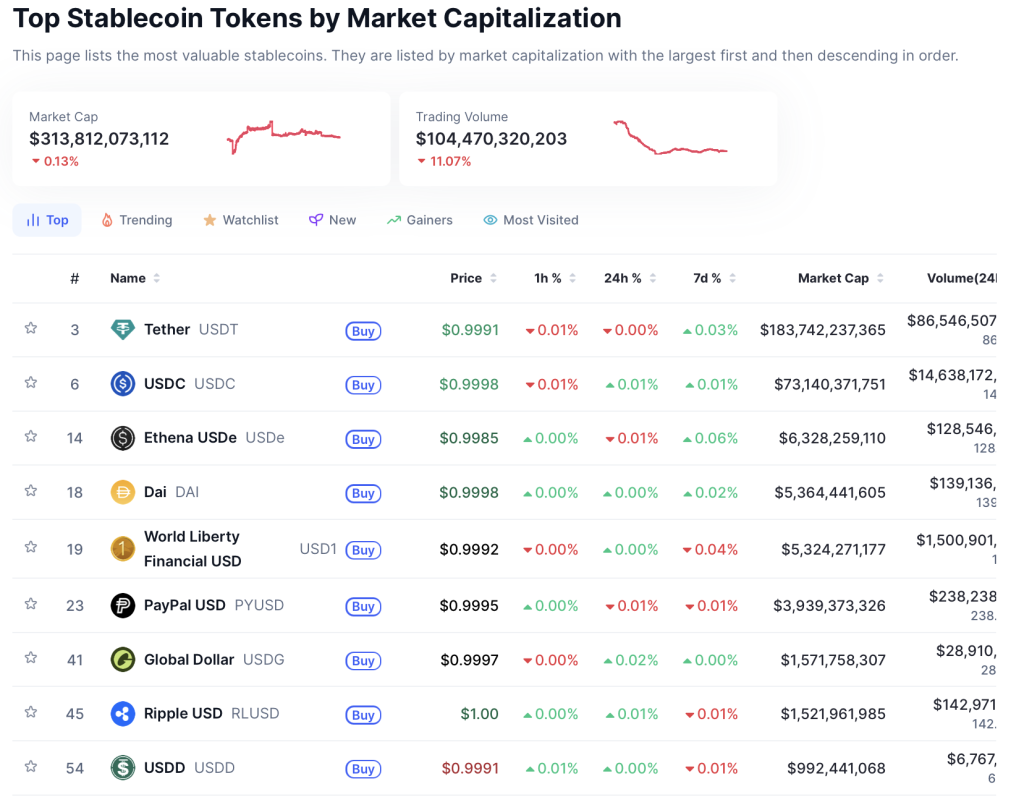Click the USDD coin logo icon
This screenshot has width=1024, height=797.
(x=122, y=768)
